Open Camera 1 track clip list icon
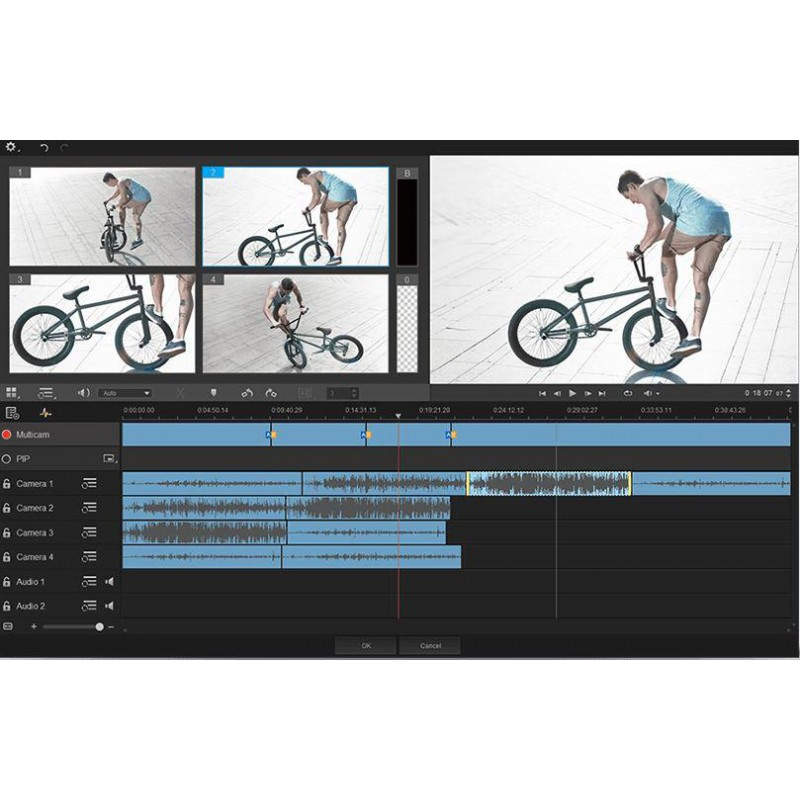Screen dimensions: 800x800 (x=89, y=484)
